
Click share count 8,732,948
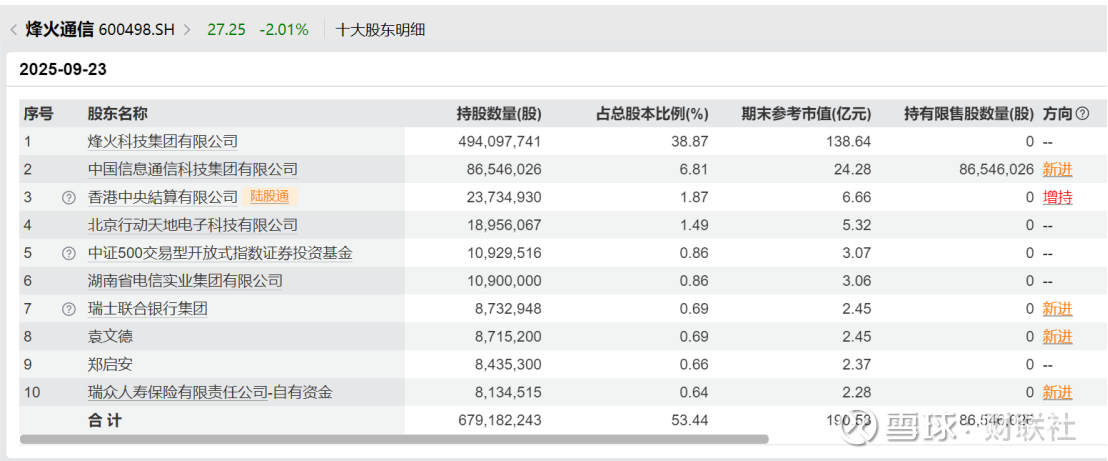509,309
